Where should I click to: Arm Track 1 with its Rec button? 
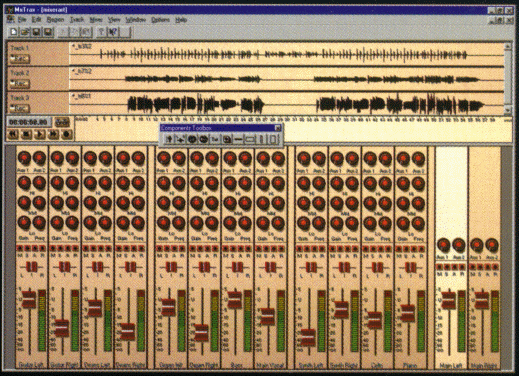(19, 59)
